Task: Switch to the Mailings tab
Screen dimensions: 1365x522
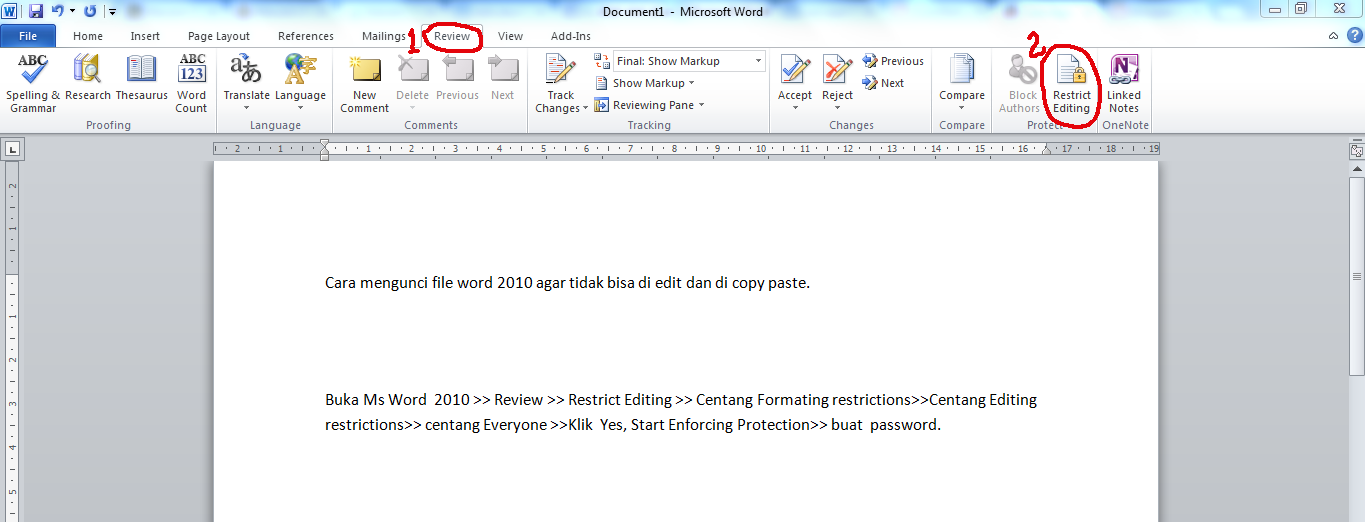Action: [384, 36]
